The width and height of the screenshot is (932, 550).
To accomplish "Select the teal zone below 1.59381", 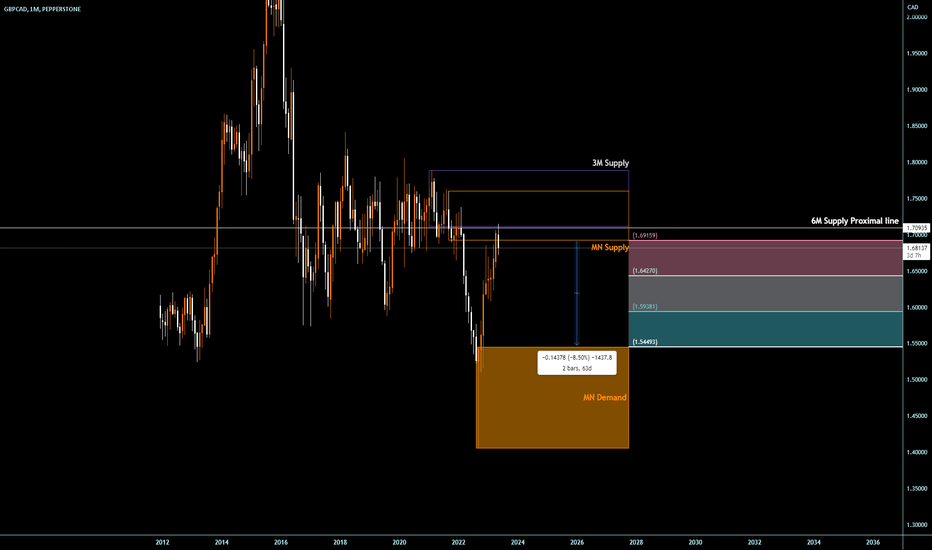I will tap(766, 329).
